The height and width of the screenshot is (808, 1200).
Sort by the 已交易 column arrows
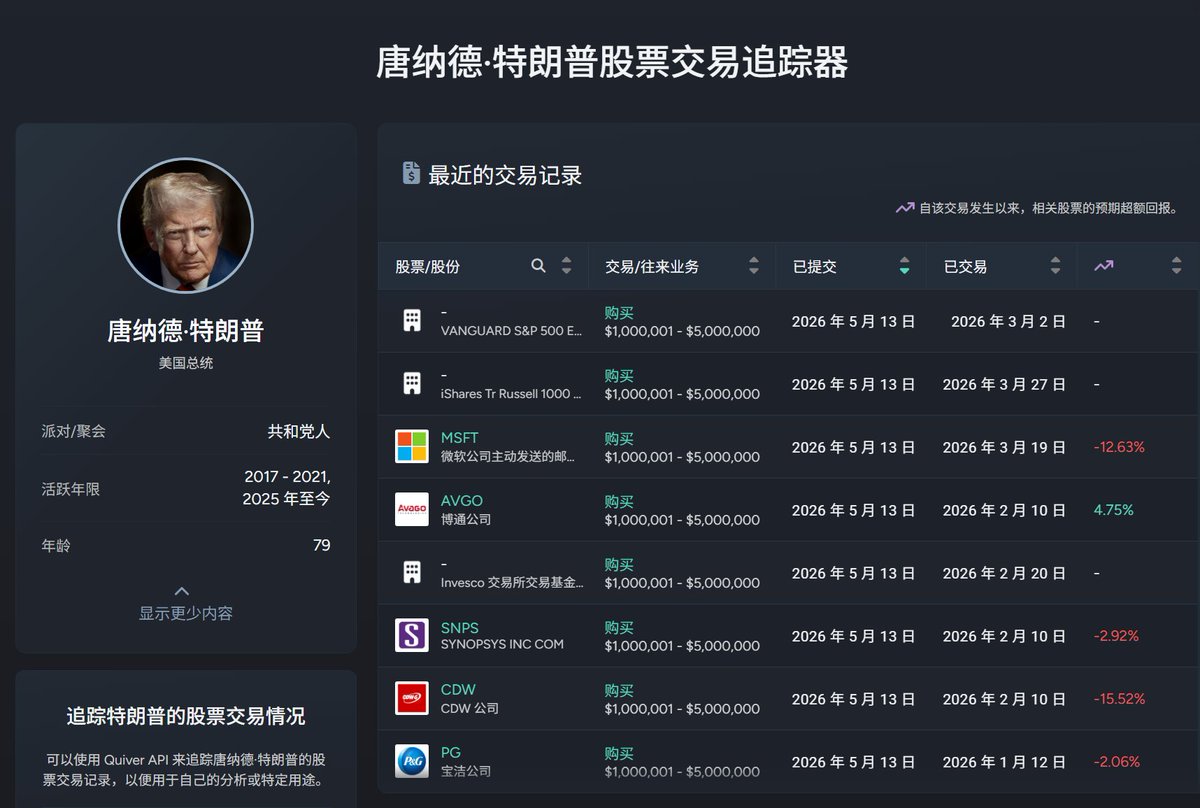1055,266
